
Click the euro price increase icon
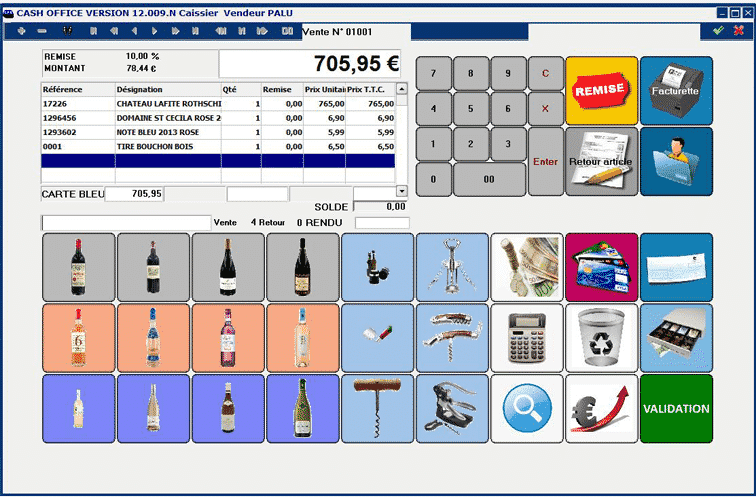click(x=601, y=408)
